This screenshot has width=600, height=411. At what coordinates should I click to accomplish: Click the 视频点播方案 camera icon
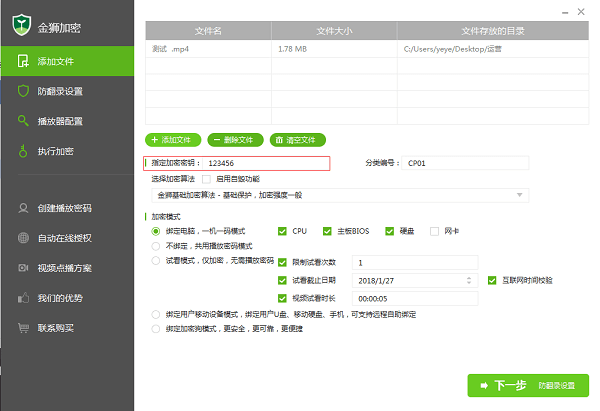click(23, 268)
